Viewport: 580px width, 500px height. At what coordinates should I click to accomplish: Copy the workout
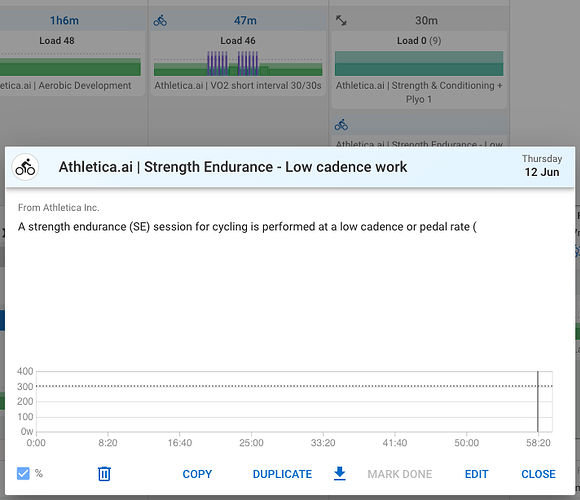pos(197,474)
